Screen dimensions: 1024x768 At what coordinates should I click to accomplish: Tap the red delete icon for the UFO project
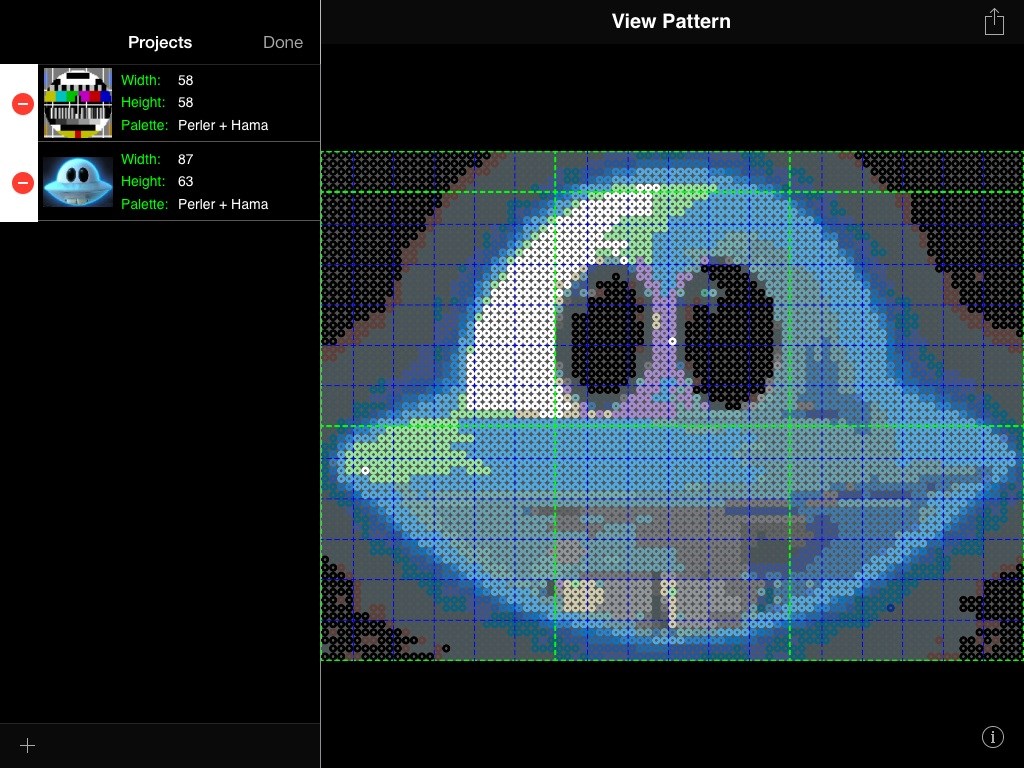click(x=22, y=183)
